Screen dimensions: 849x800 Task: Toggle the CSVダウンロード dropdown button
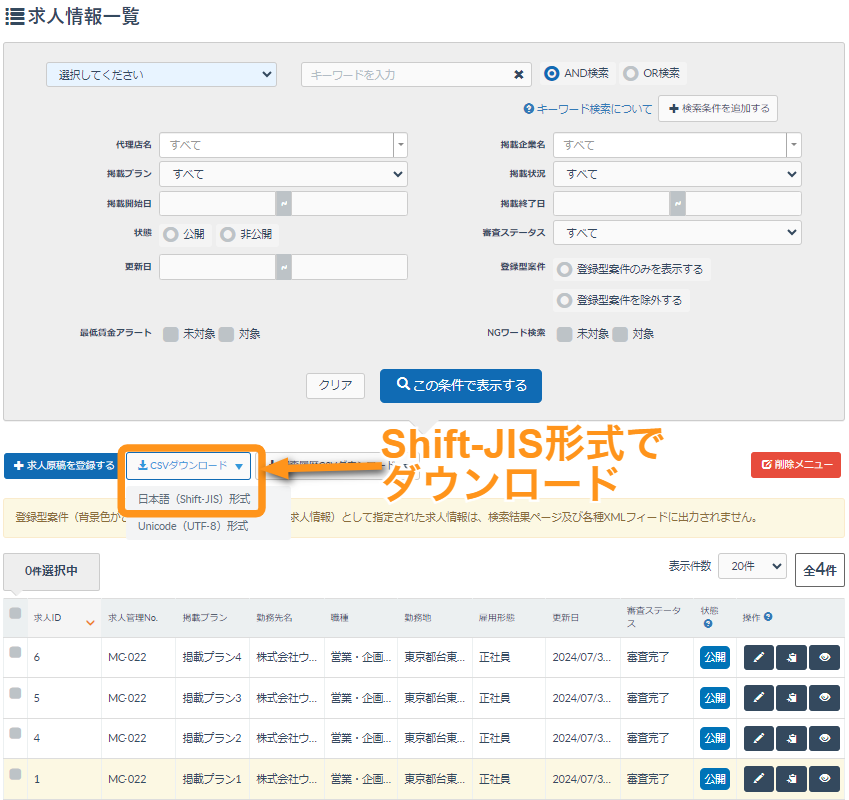[188, 466]
